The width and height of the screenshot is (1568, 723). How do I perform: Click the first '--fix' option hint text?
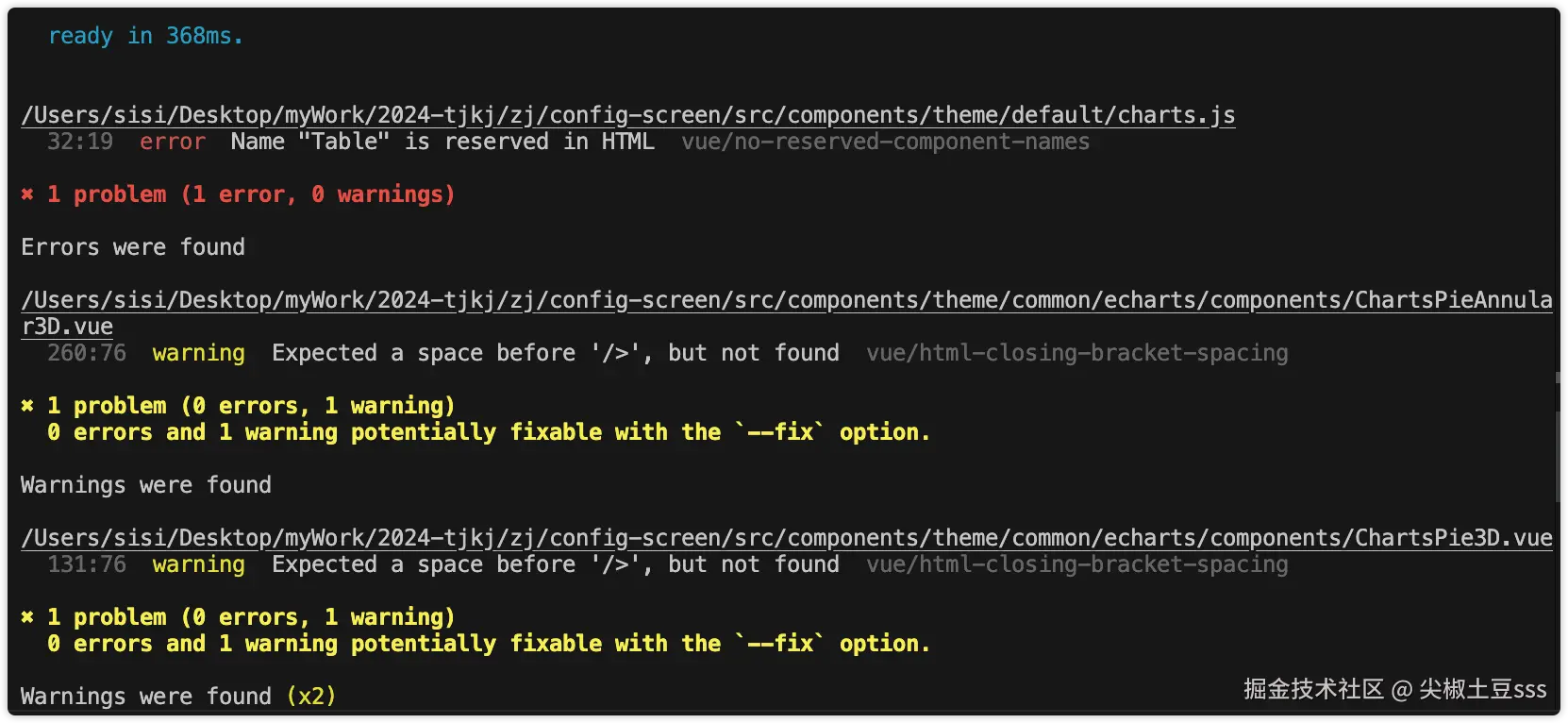780,432
